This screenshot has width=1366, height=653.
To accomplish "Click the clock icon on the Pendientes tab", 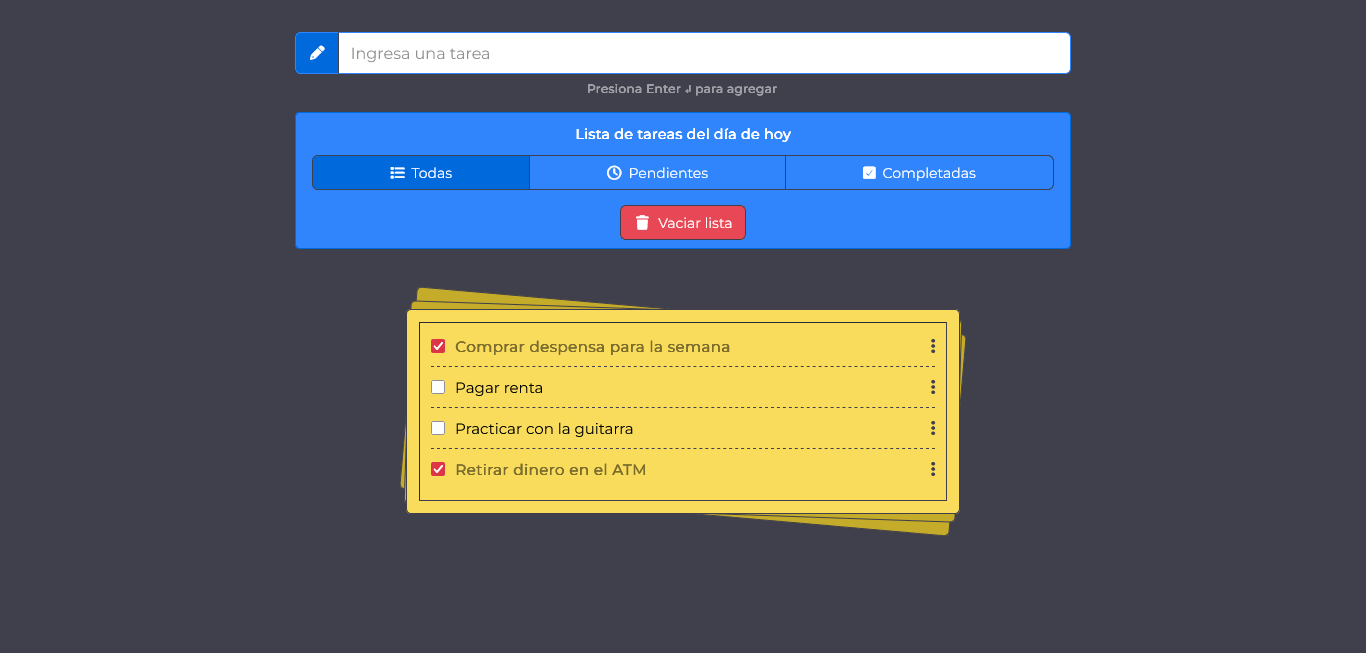I will click(x=614, y=172).
